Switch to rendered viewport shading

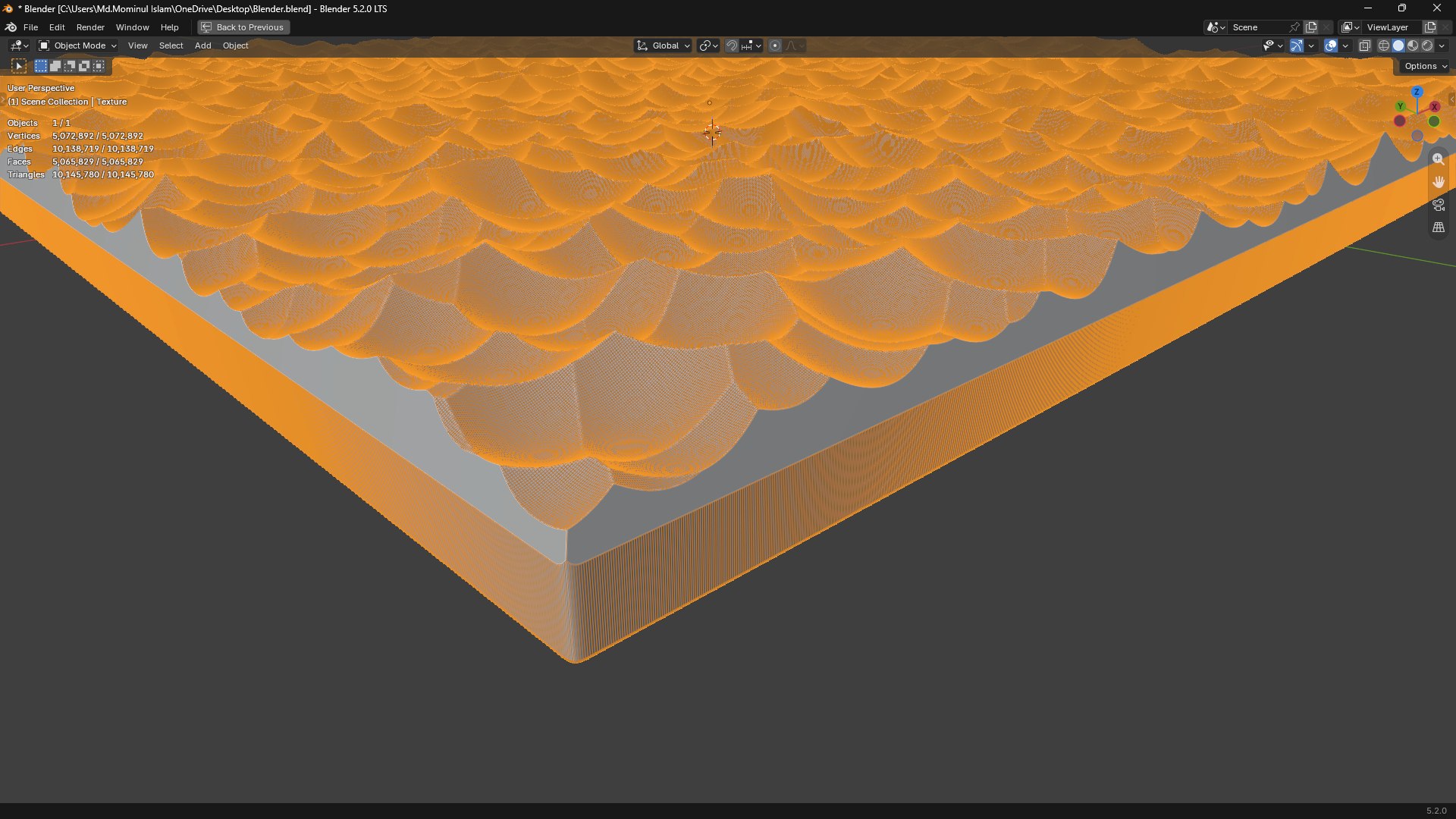coord(1427,45)
